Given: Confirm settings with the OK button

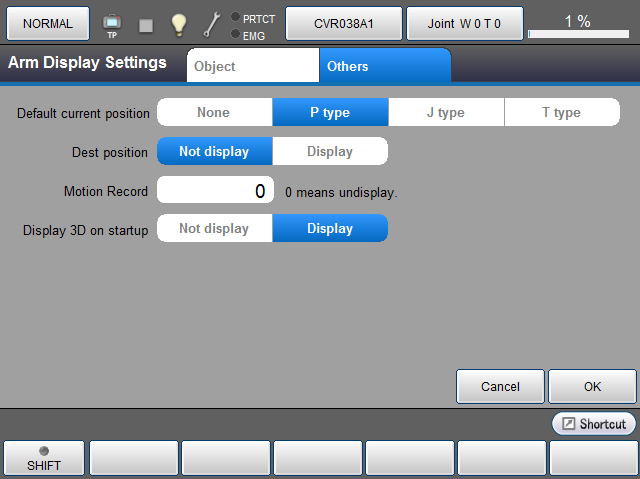Looking at the screenshot, I should pos(592,387).
